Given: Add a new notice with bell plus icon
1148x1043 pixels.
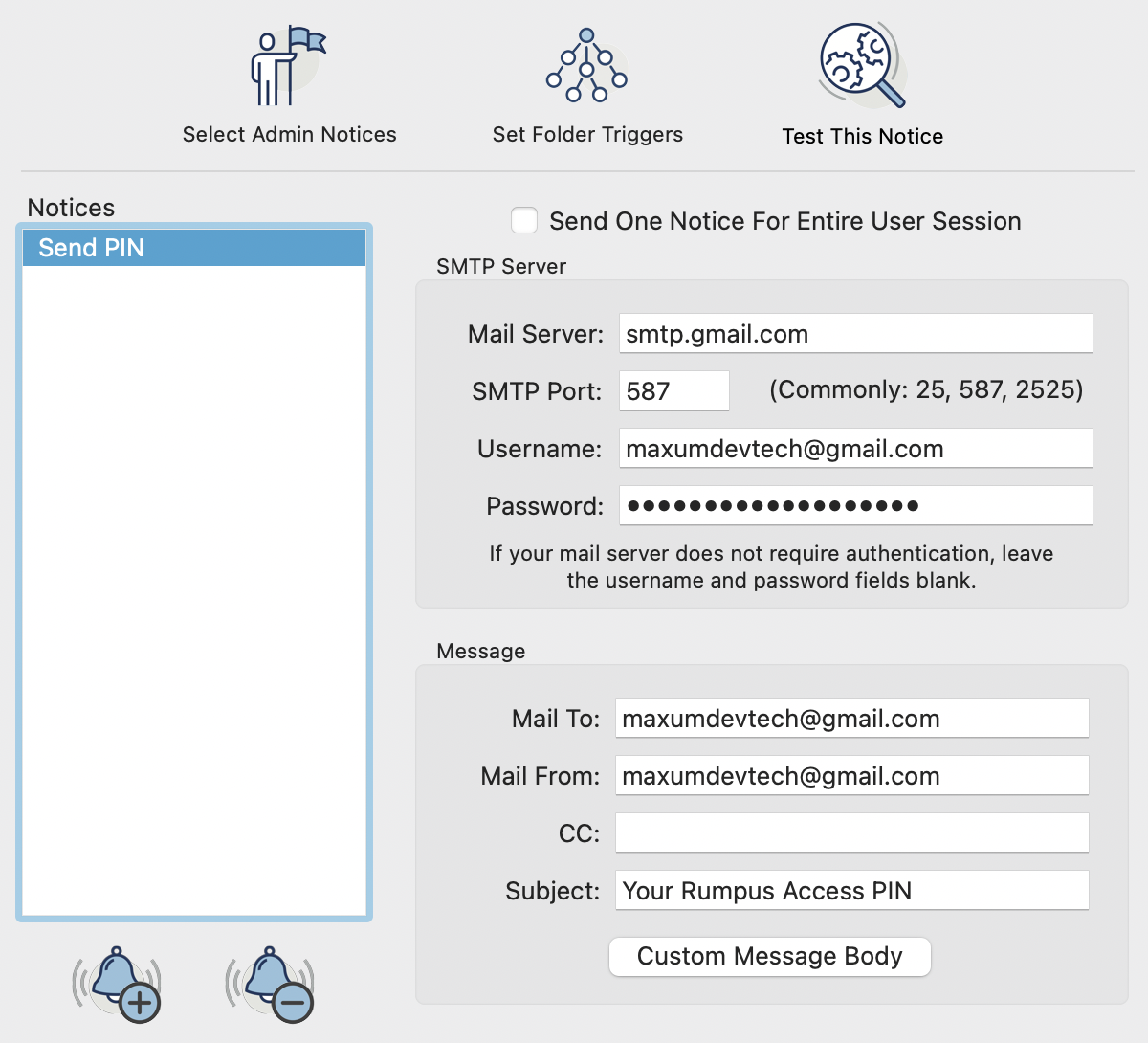Looking at the screenshot, I should tap(119, 985).
